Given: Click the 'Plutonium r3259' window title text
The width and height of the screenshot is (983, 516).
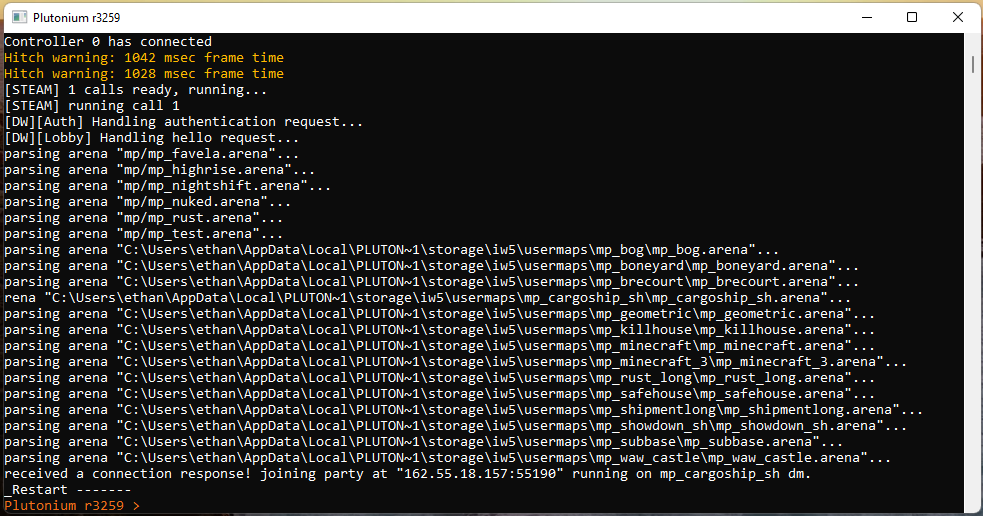Looking at the screenshot, I should click(76, 18).
